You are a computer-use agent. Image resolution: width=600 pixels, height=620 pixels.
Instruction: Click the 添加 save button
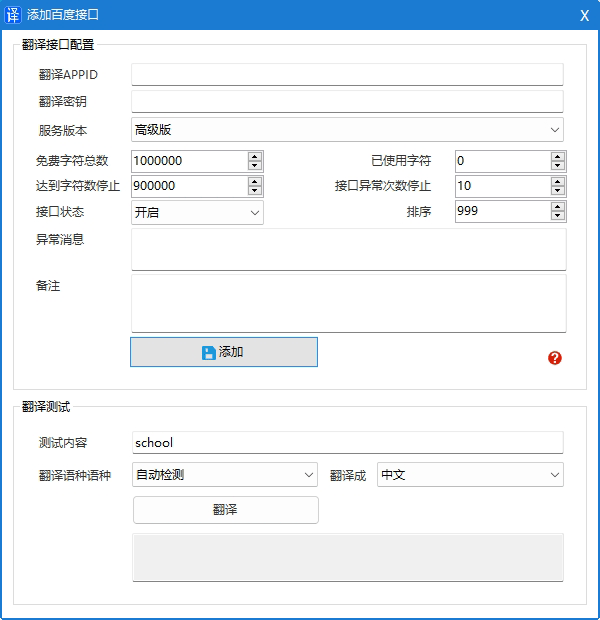(x=223, y=352)
